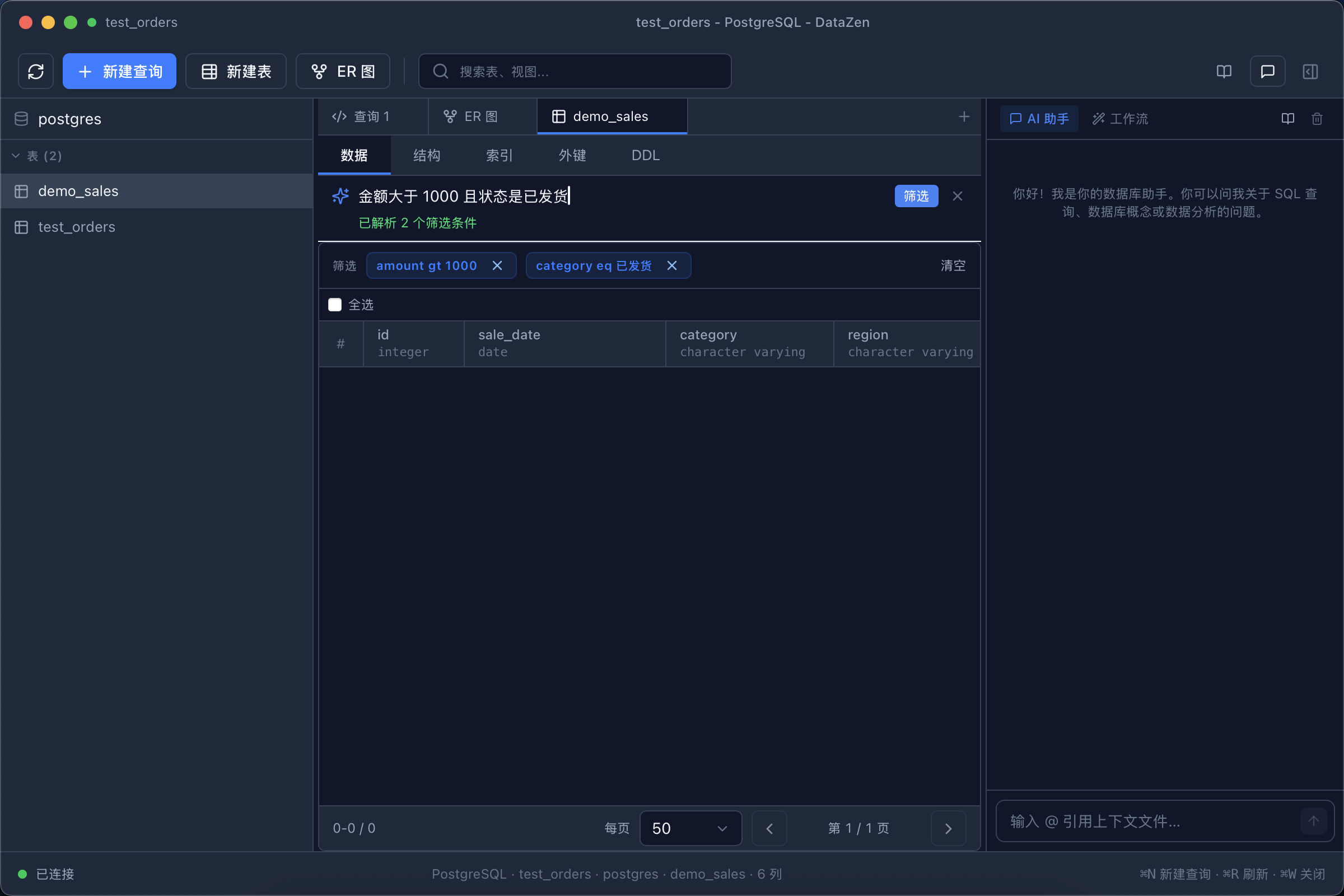
Task: Select the 数据 sub-tab
Action: [x=354, y=156]
